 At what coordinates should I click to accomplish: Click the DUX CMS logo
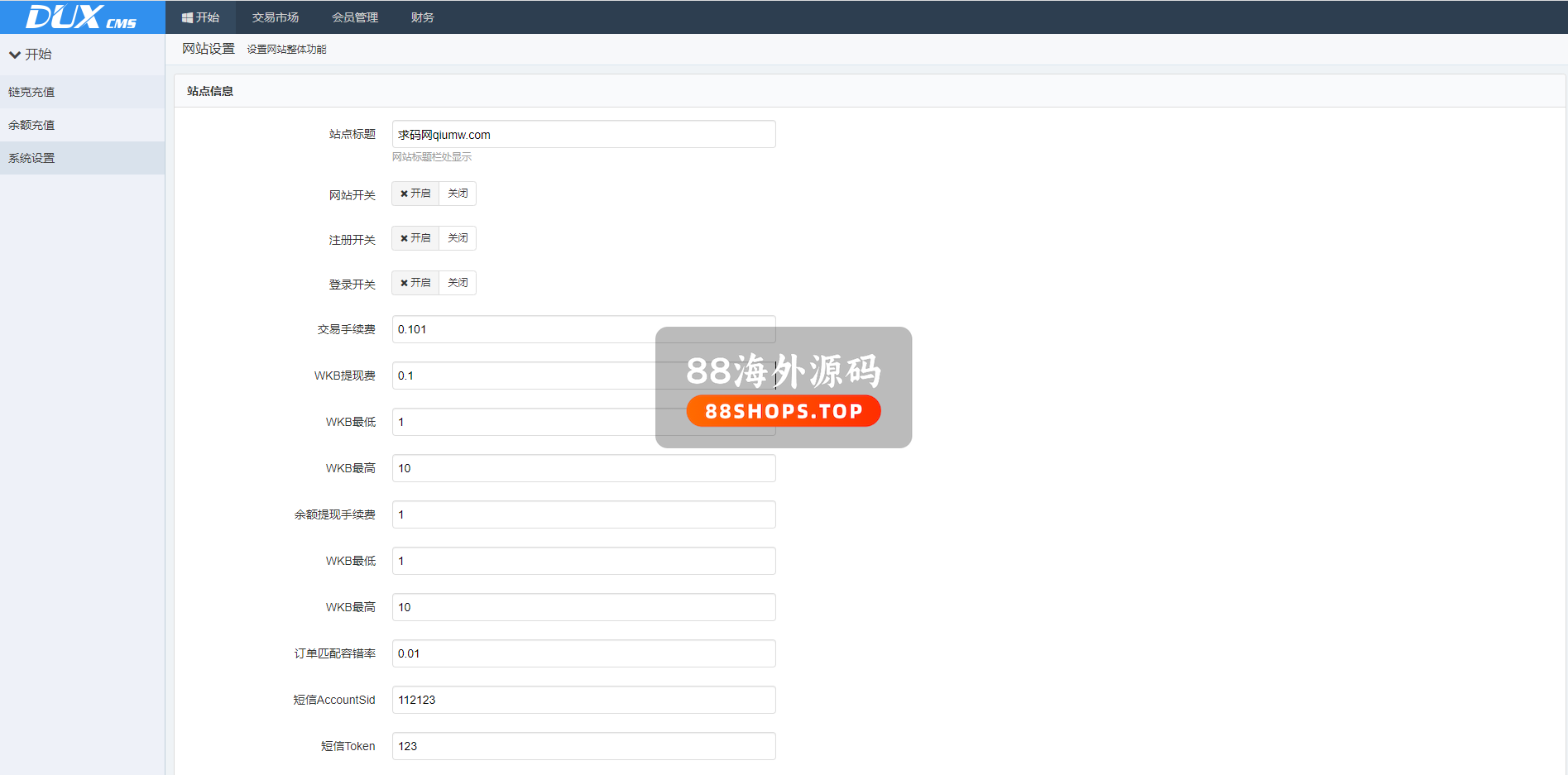pos(81,17)
